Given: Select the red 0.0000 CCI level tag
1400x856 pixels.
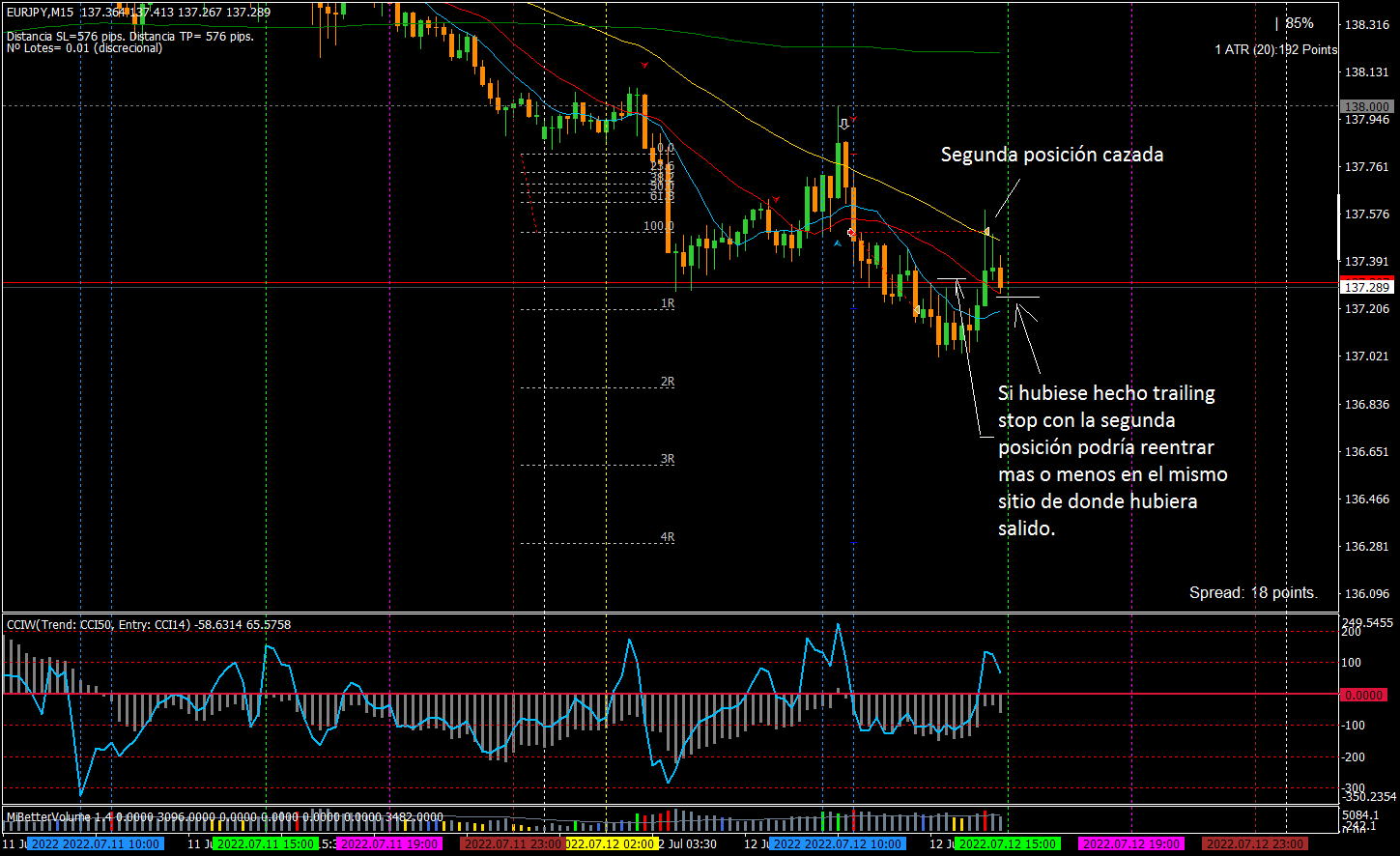Looking at the screenshot, I should 1365,695.
